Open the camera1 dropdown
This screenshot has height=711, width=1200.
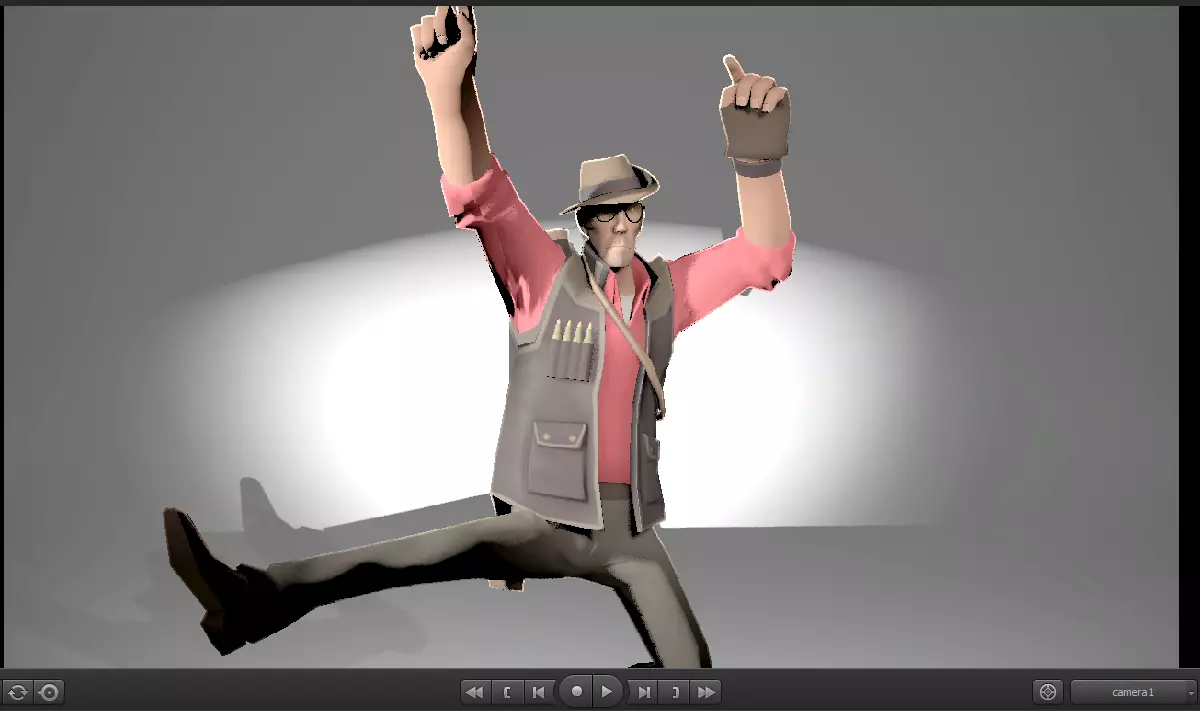pyautogui.click(x=1134, y=692)
